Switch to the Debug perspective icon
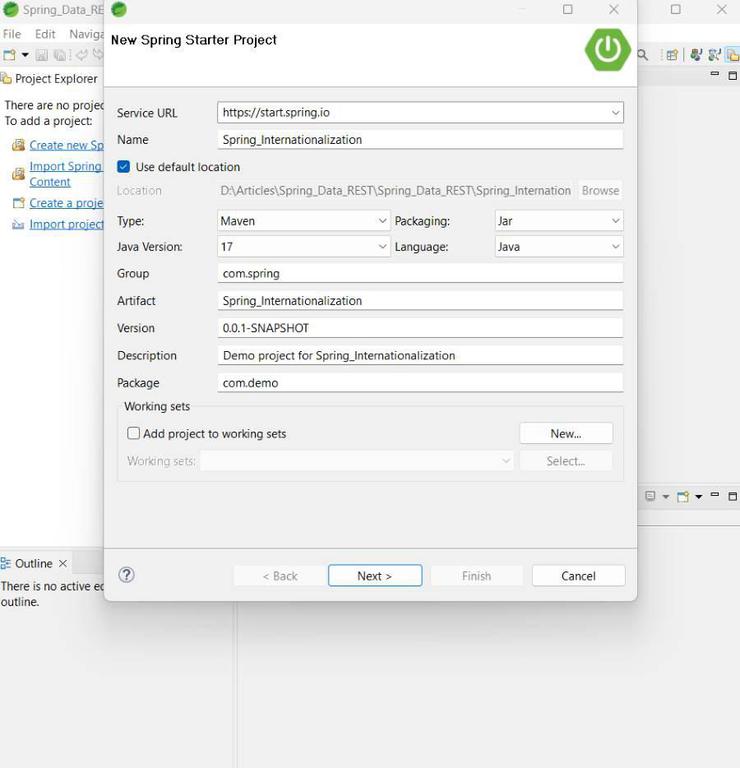The width and height of the screenshot is (740, 768). coord(715,55)
